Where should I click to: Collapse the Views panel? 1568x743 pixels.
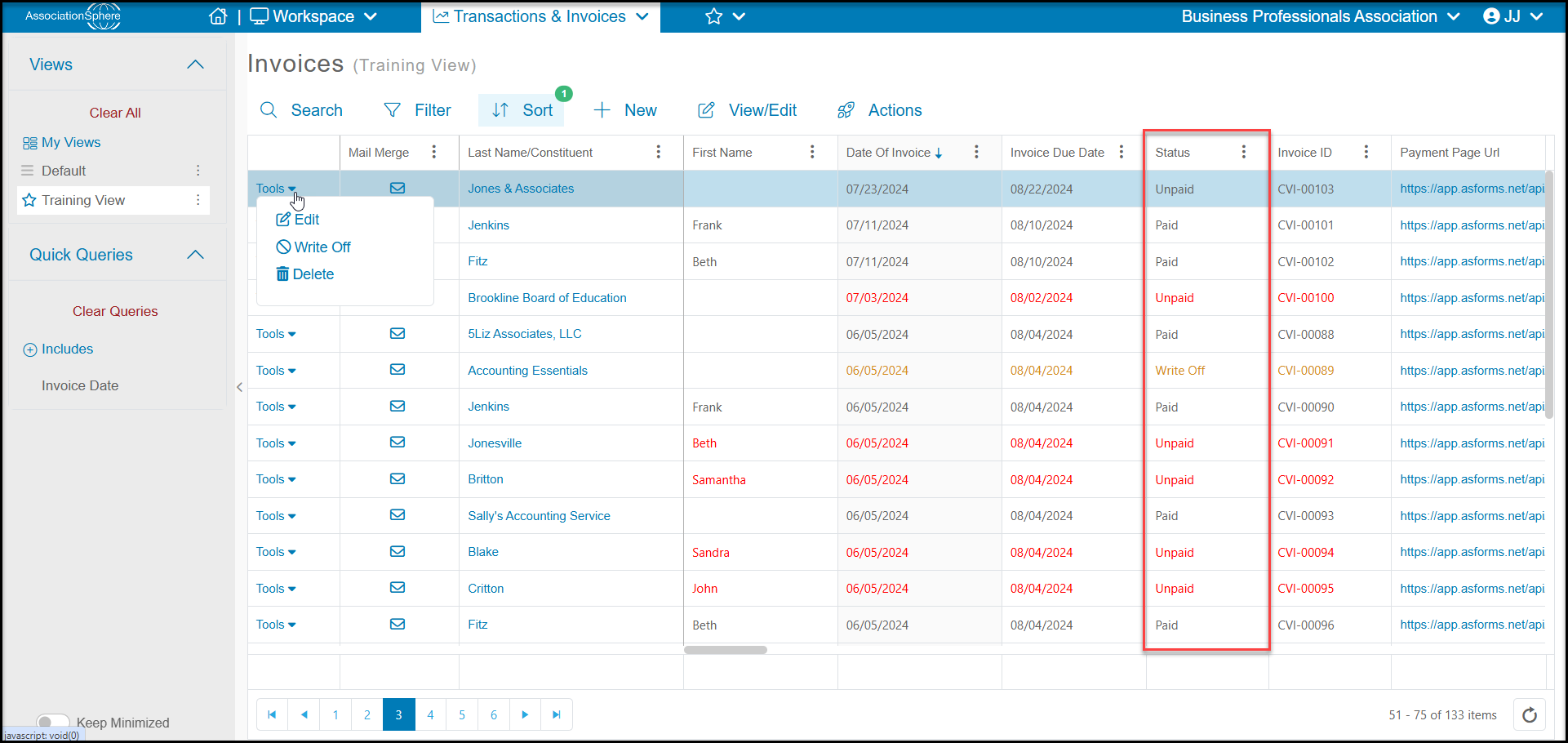pos(195,65)
